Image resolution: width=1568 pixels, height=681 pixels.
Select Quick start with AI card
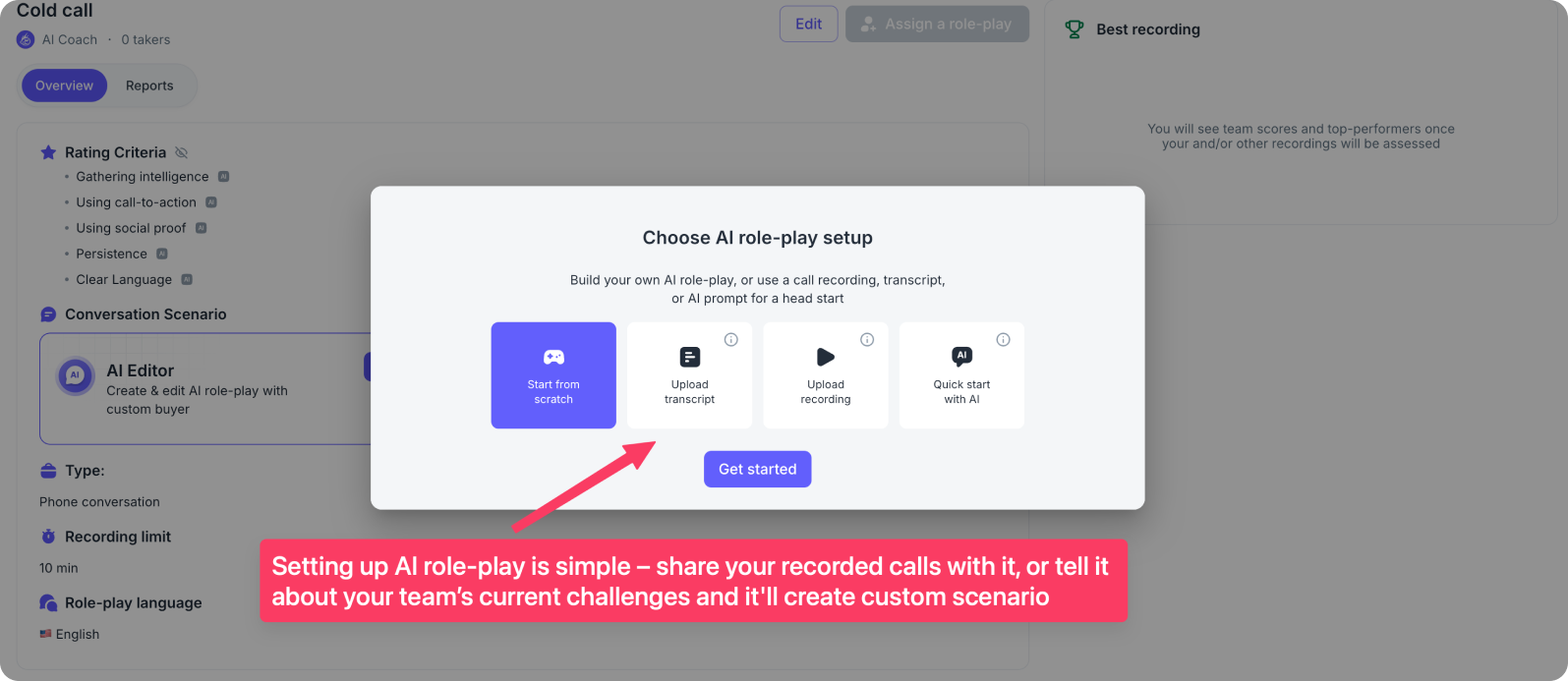(x=960, y=374)
